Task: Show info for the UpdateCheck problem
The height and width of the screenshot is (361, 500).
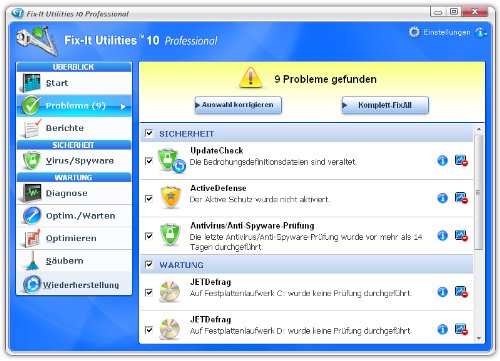Action: [442, 161]
